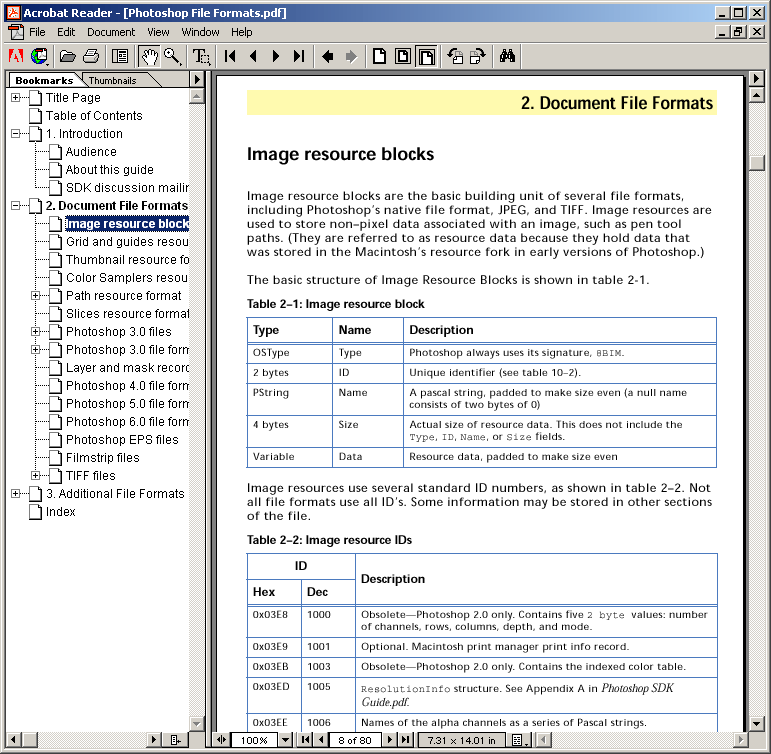Viewport: 771px width, 754px height.
Task: Click the bookmarks panel scroll right arrow
Action: pos(153,740)
